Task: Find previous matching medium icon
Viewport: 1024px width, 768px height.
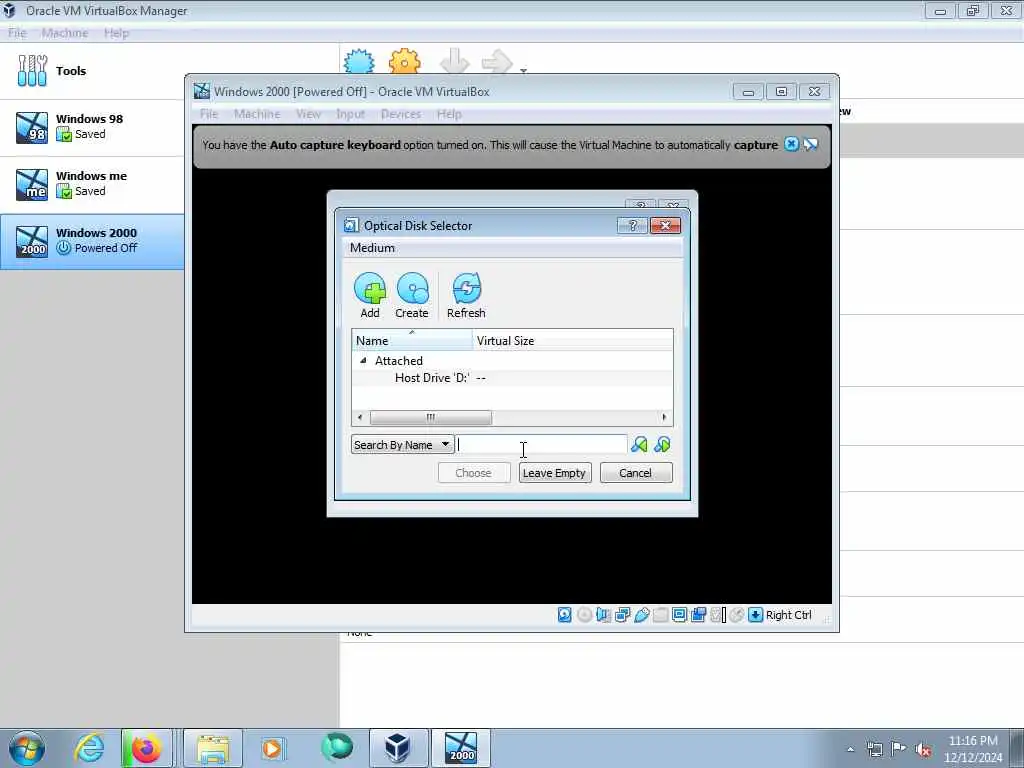Action: pyautogui.click(x=639, y=445)
